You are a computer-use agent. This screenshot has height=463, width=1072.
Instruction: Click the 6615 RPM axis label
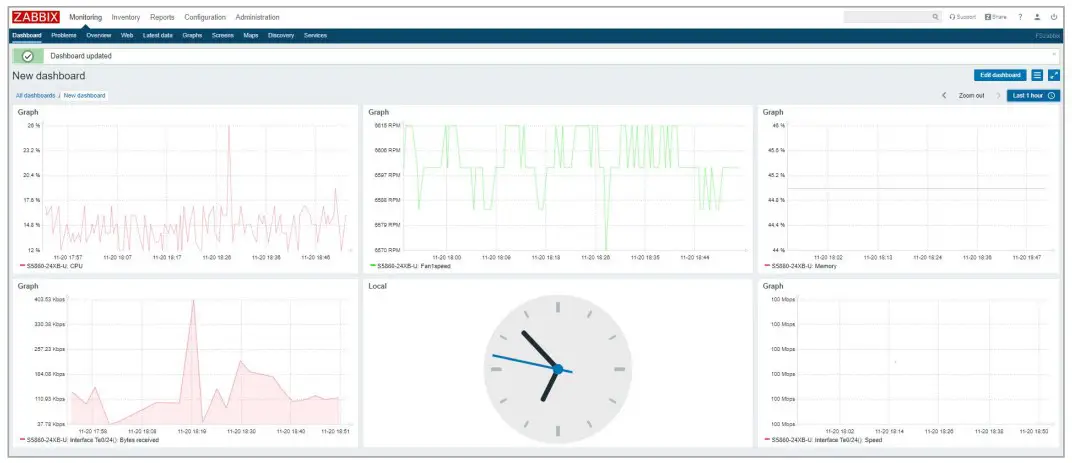tap(388, 126)
